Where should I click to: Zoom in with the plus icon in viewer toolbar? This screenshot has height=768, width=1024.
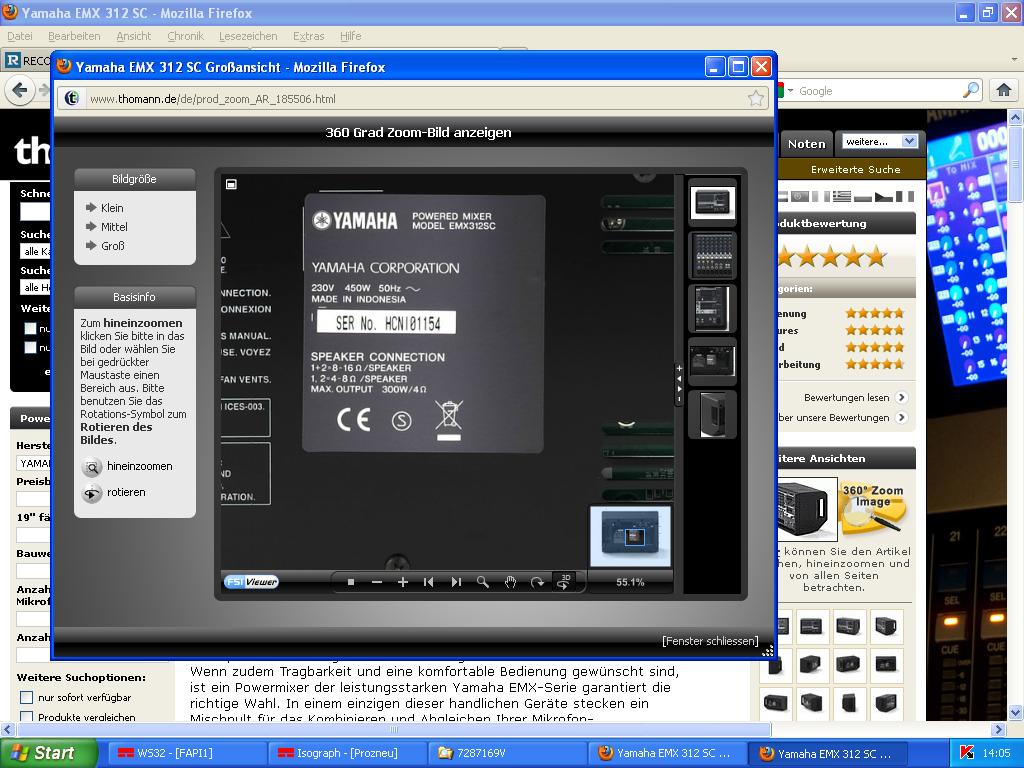coord(403,582)
